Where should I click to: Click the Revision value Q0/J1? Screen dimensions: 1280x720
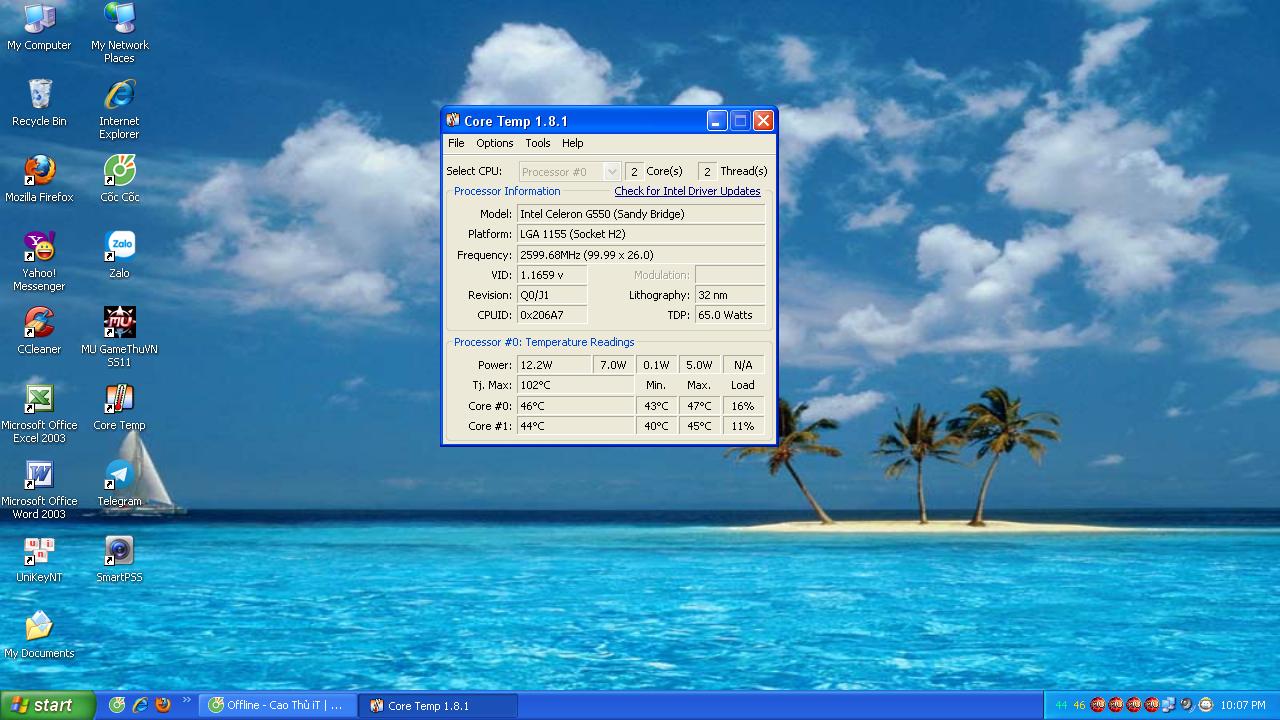click(552, 295)
